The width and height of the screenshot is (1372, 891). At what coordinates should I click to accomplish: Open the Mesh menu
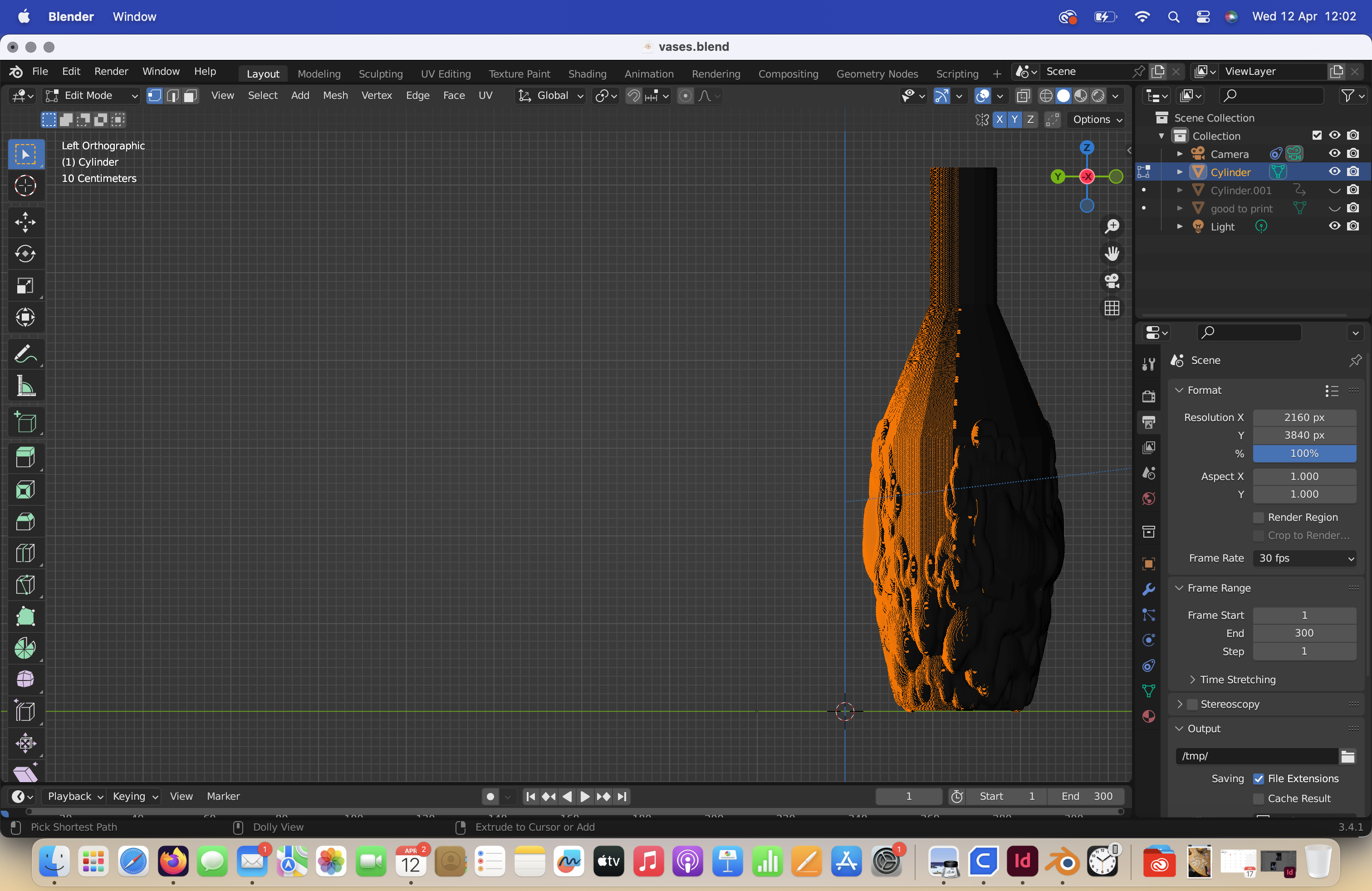335,96
